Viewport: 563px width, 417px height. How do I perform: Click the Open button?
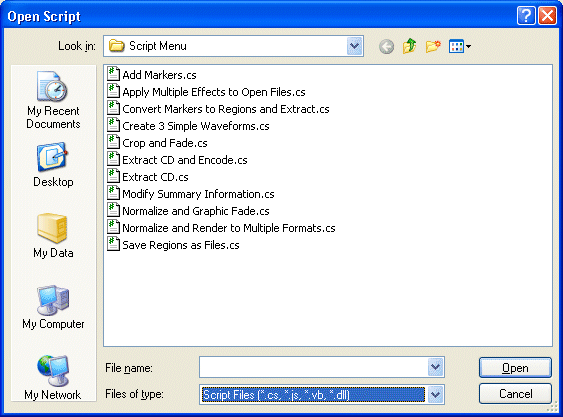pyautogui.click(x=515, y=367)
